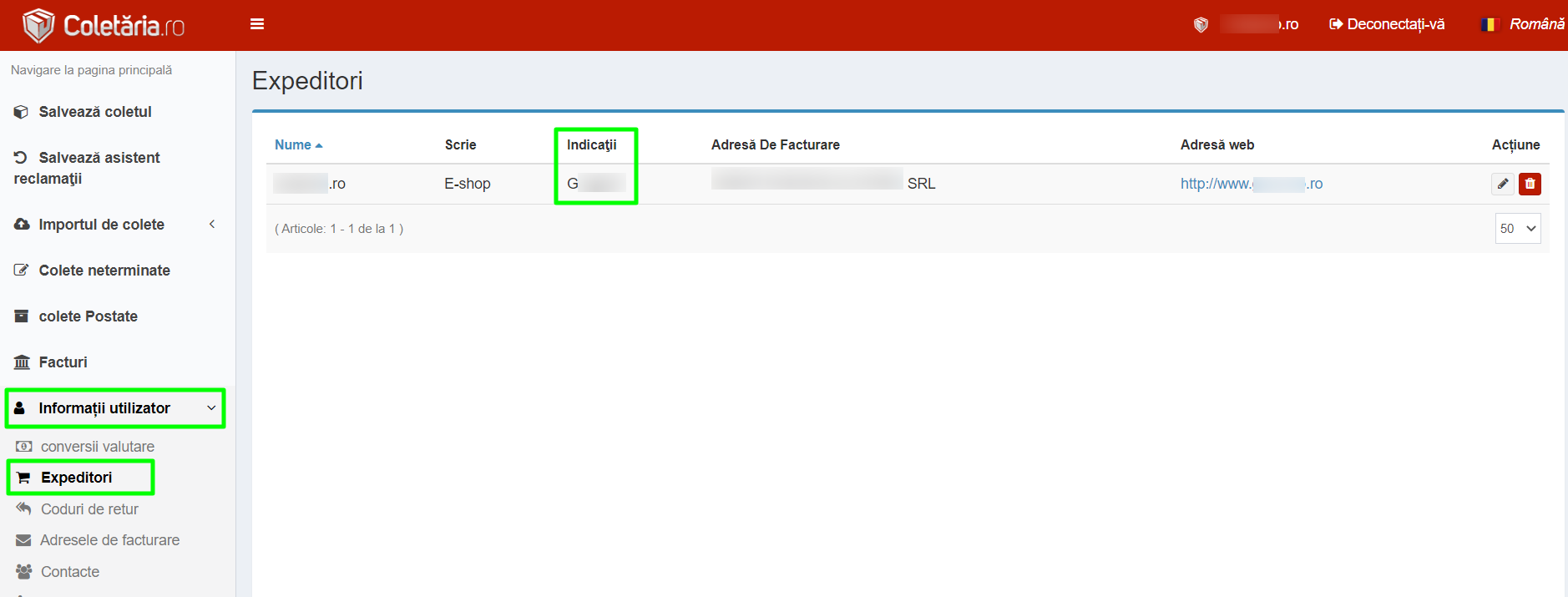Click the Deconectați-vă logout link

[1387, 24]
